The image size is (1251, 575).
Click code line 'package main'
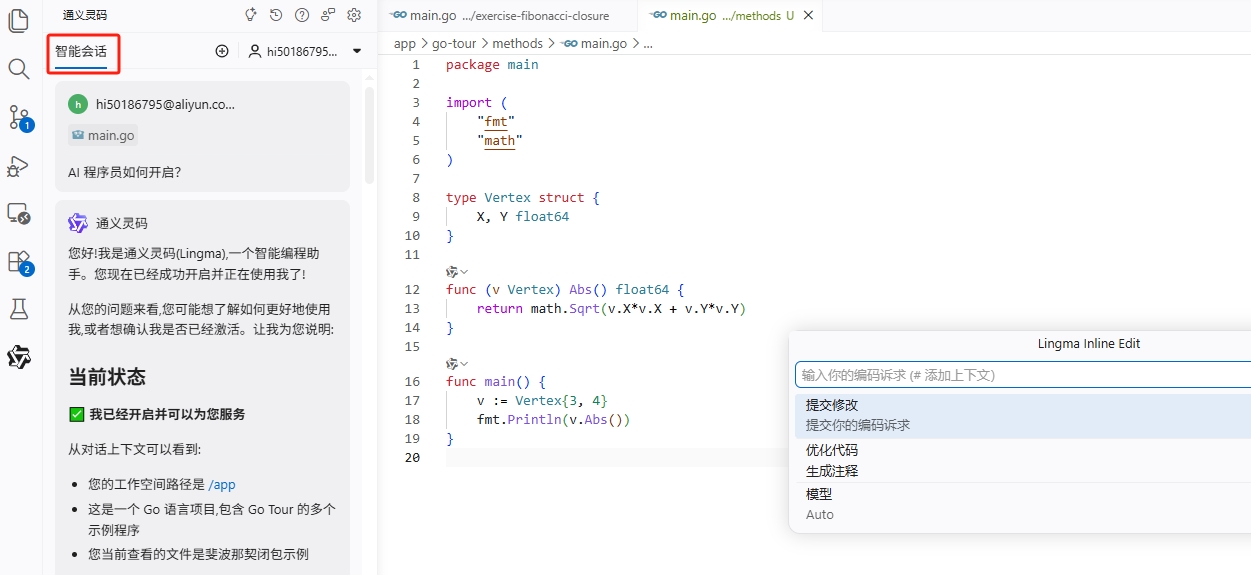492,64
